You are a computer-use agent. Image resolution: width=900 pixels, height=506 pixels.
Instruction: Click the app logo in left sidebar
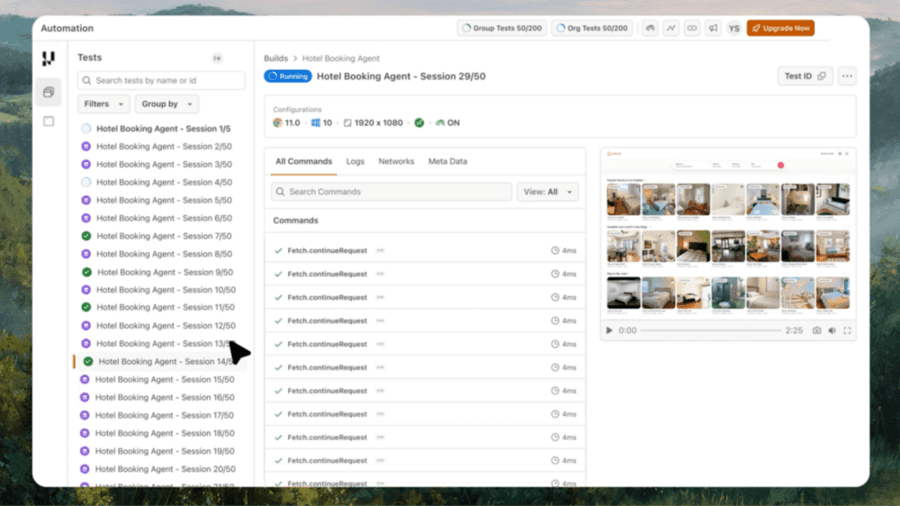tap(49, 58)
